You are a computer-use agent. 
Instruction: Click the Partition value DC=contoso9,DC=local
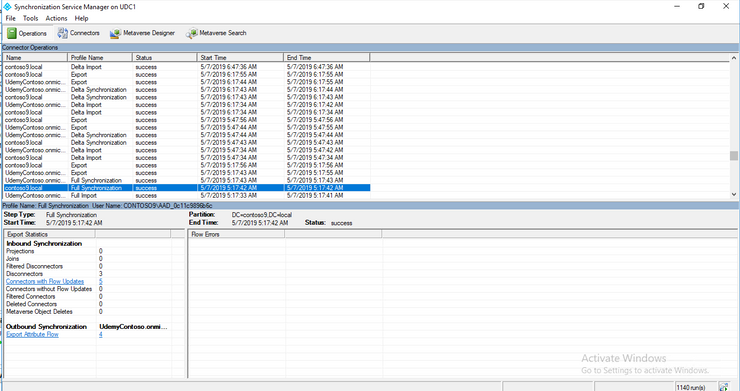261,215
